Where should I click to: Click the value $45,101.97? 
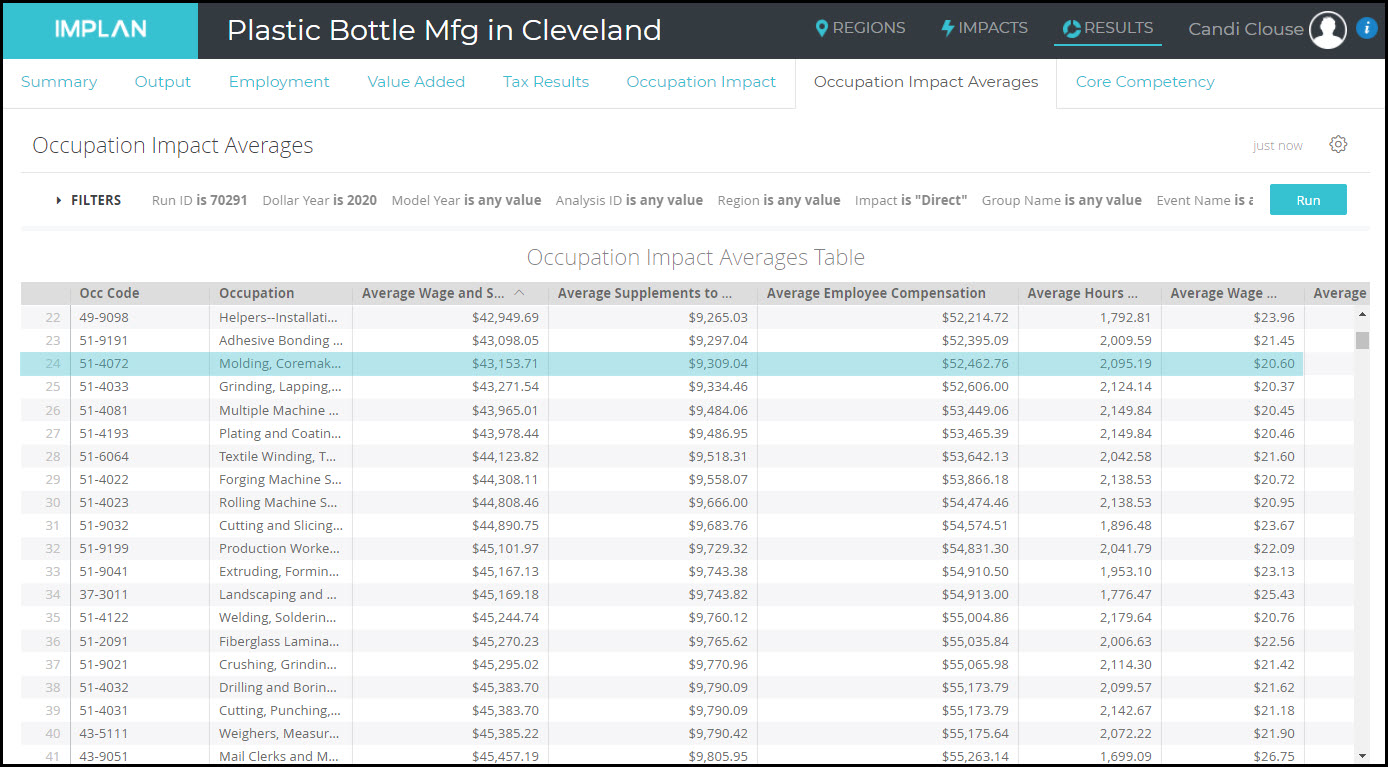(505, 548)
